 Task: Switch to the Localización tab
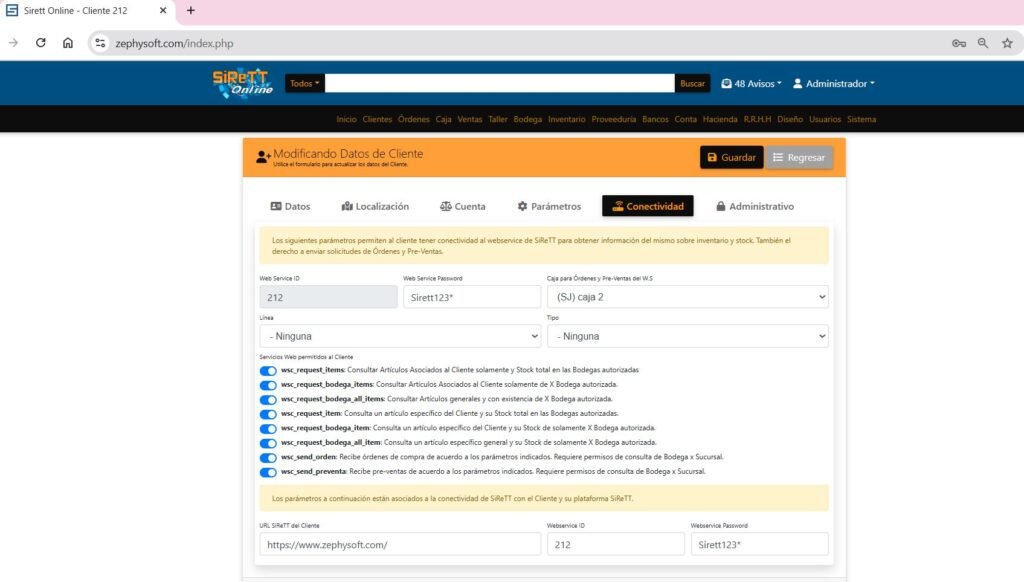pyautogui.click(x=375, y=206)
